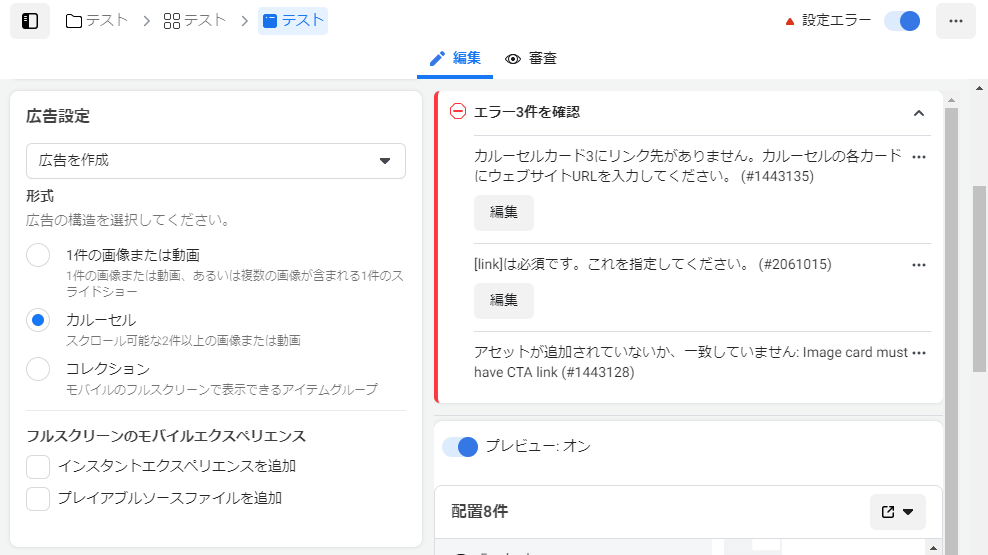Viewport: 988px width, 555px height.
Task: Click 編集 button under carousel card error
Action: 503,212
